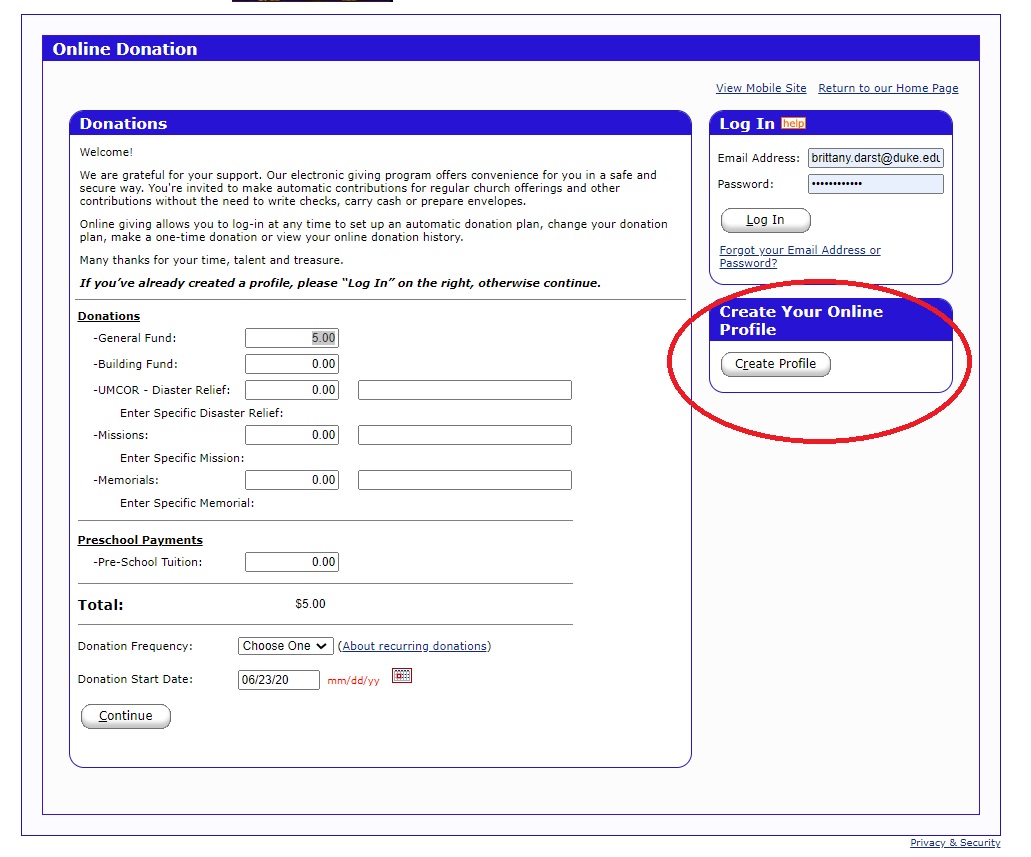Screen dimensions: 1031x857
Task: Open the calendar date picker icon
Action: 402,676
